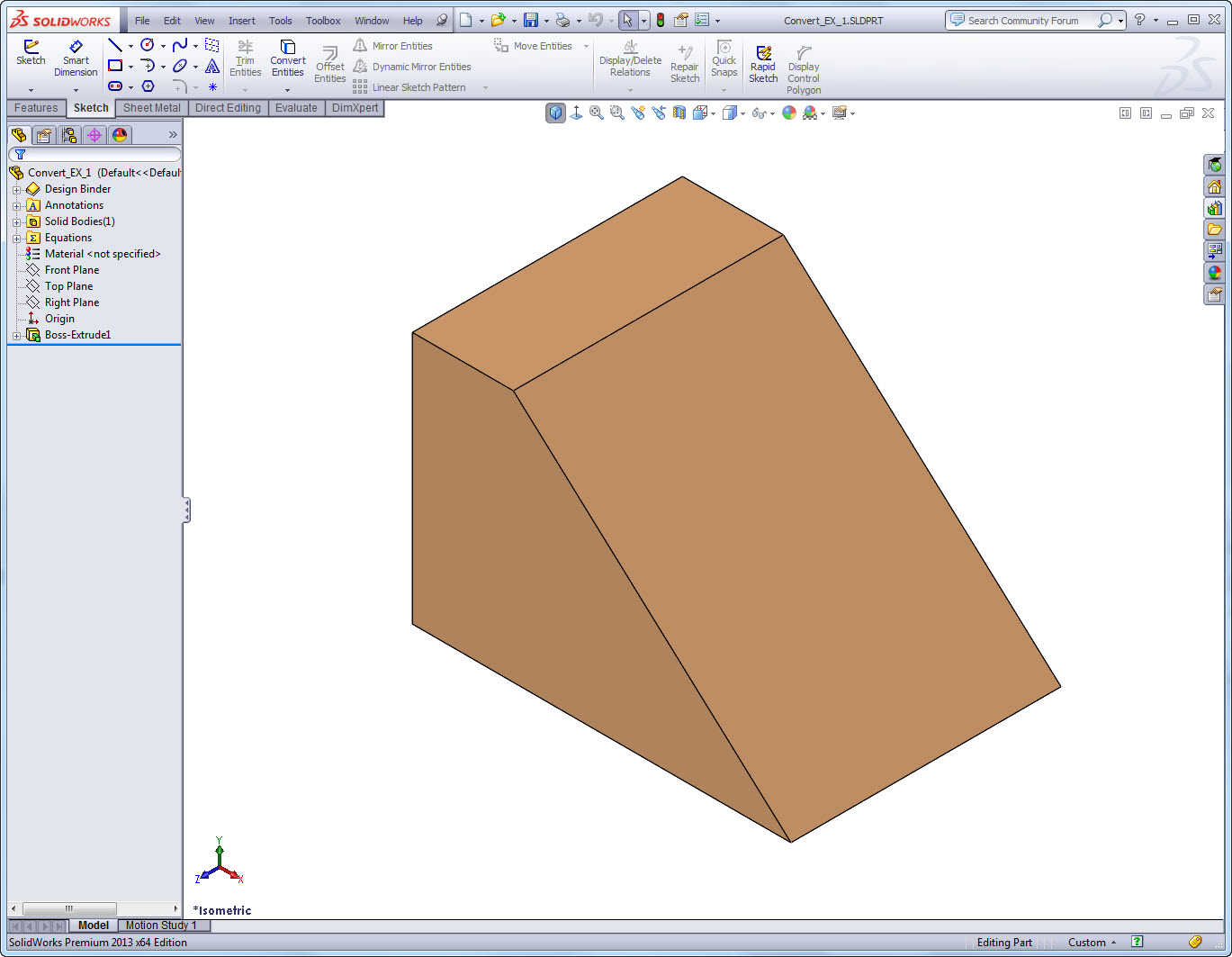The image size is (1232, 957).
Task: Open the ConfigurationManager tab icon
Action: (69, 135)
